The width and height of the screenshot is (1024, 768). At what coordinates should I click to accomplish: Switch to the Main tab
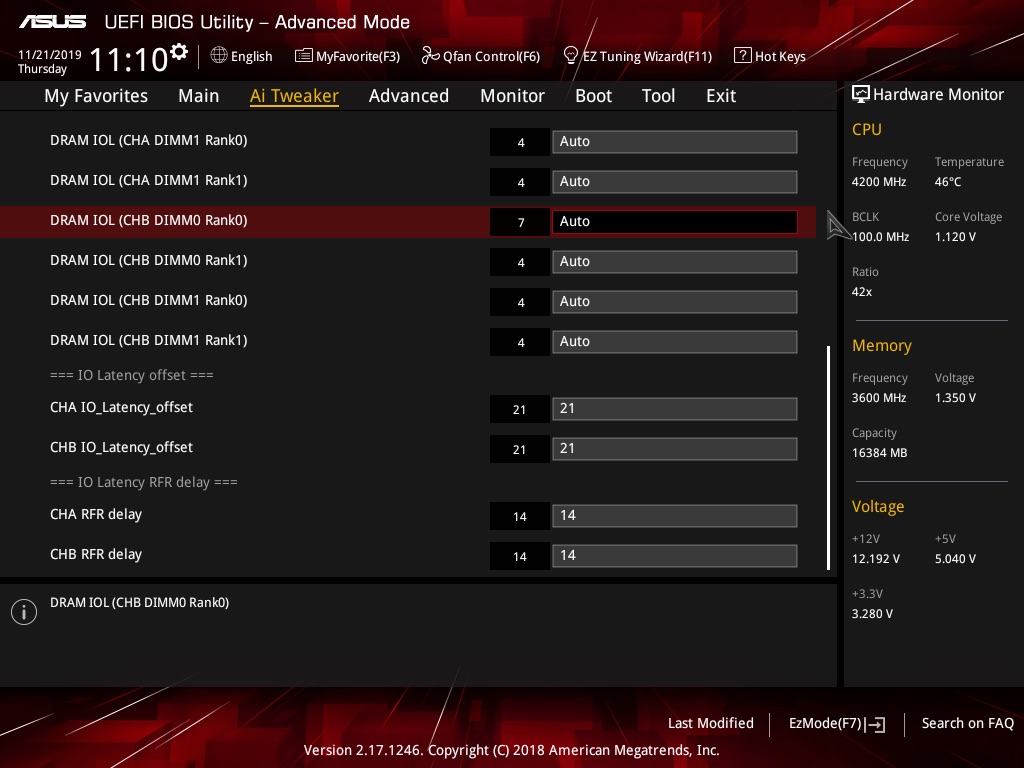tap(199, 96)
